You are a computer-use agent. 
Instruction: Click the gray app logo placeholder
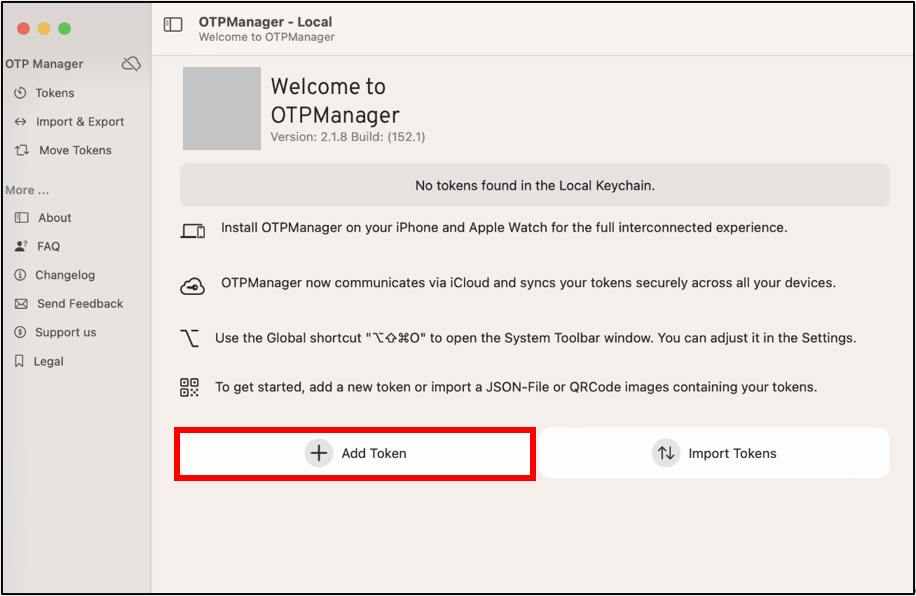[222, 108]
